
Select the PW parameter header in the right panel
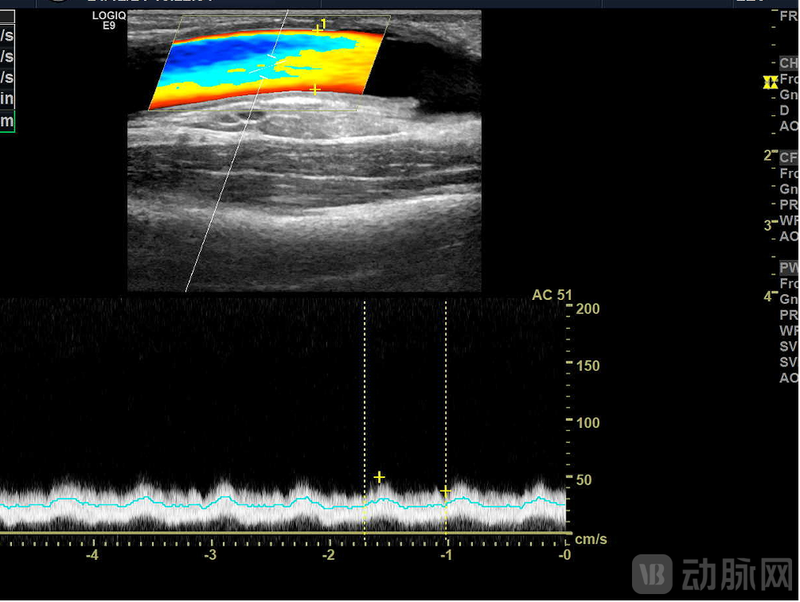[789, 267]
